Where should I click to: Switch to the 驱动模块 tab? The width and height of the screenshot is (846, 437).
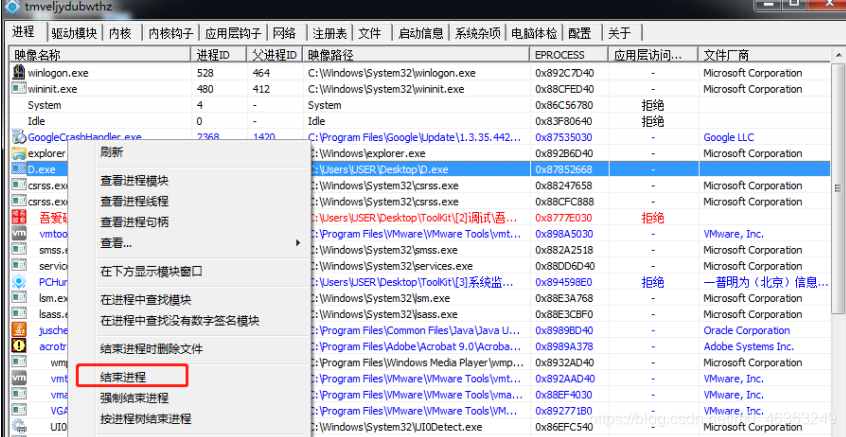74,33
